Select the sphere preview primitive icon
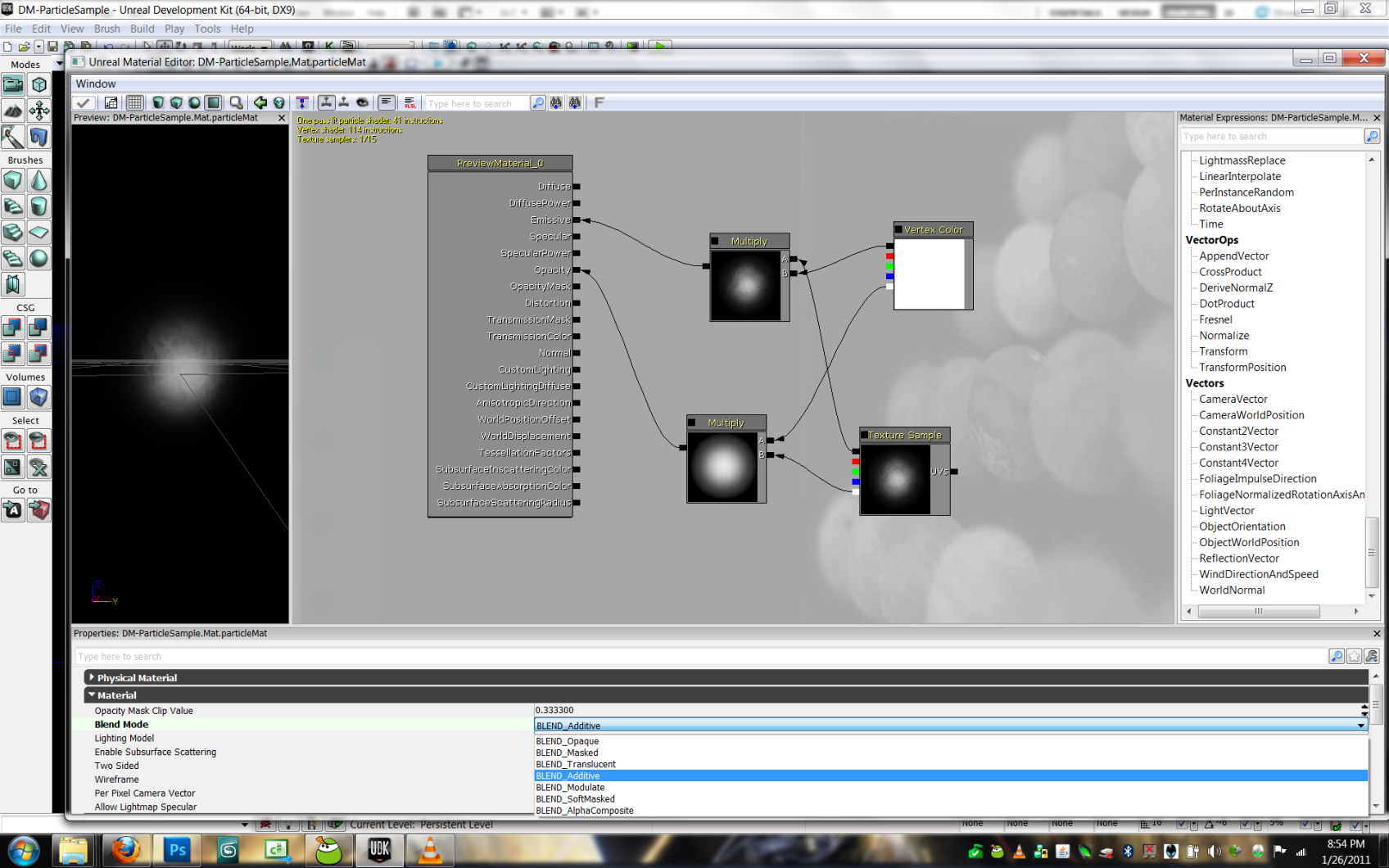 coord(194,102)
